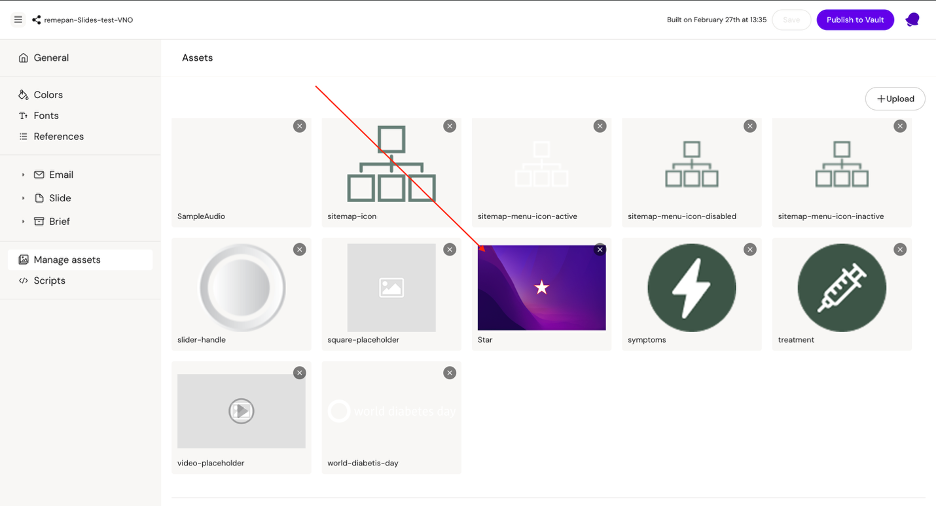Click the share icon beside project name
936x506 pixels.
click(x=36, y=20)
